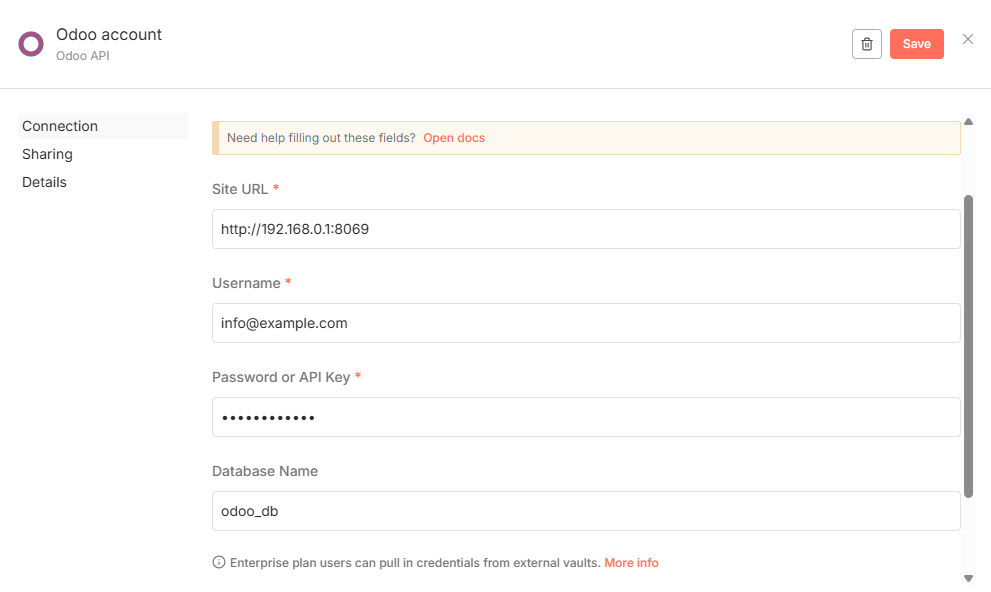This screenshot has width=991, height=592.
Task: Close the Odoo account dialog
Action: (x=967, y=38)
